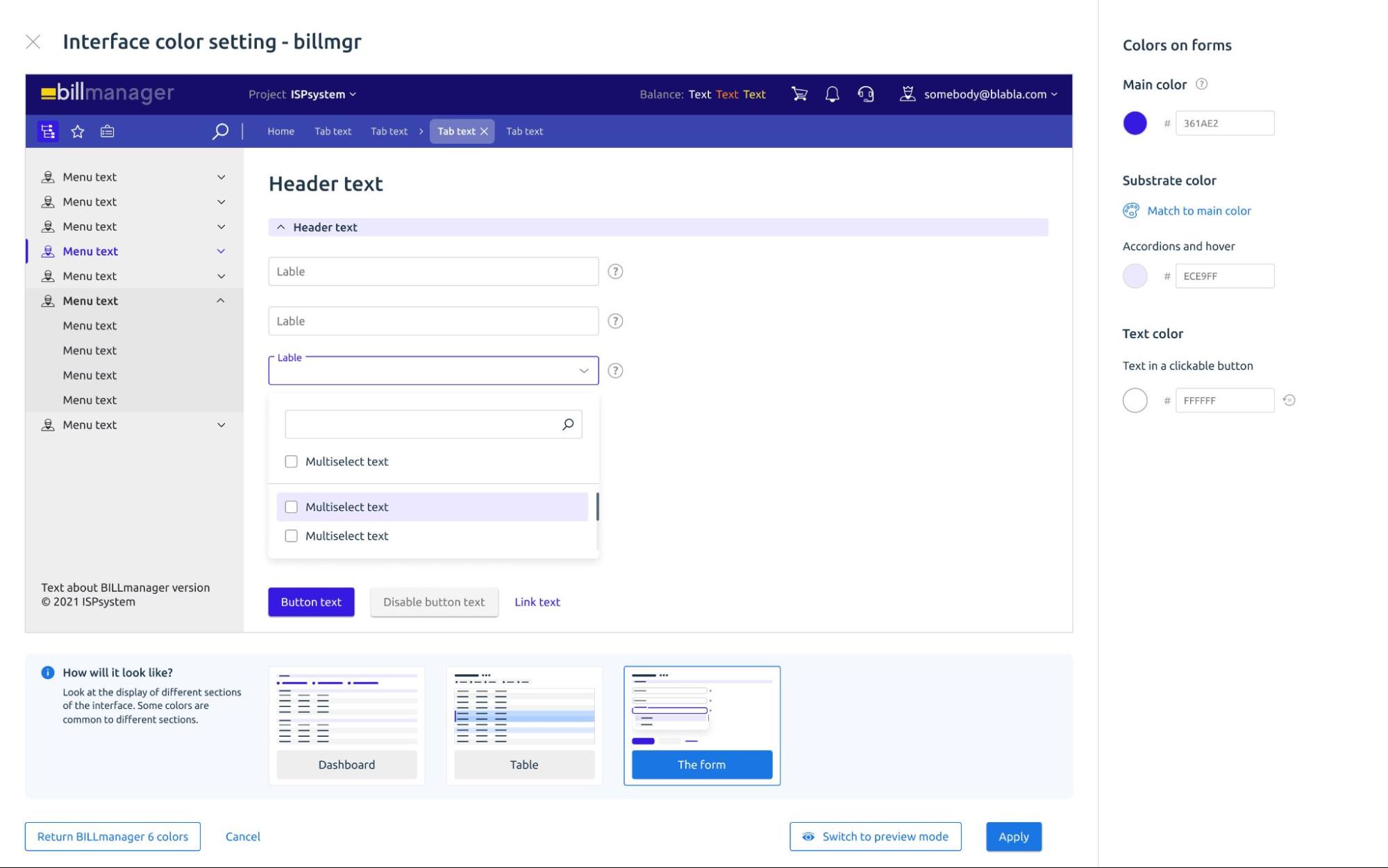The width and height of the screenshot is (1388, 868).
Task: Open the shopping cart icon
Action: (x=799, y=94)
